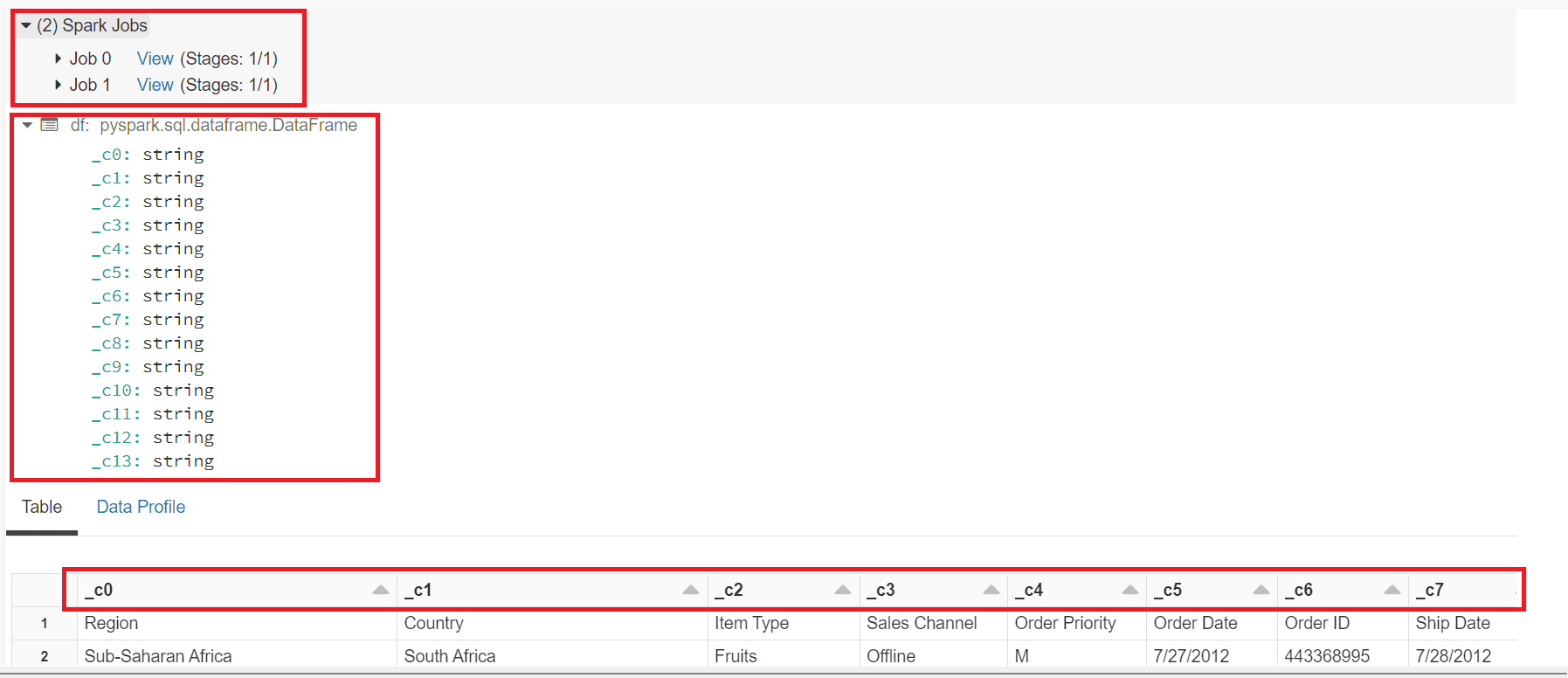
Task: Click the sort arrow in _c0 column
Action: (380, 591)
